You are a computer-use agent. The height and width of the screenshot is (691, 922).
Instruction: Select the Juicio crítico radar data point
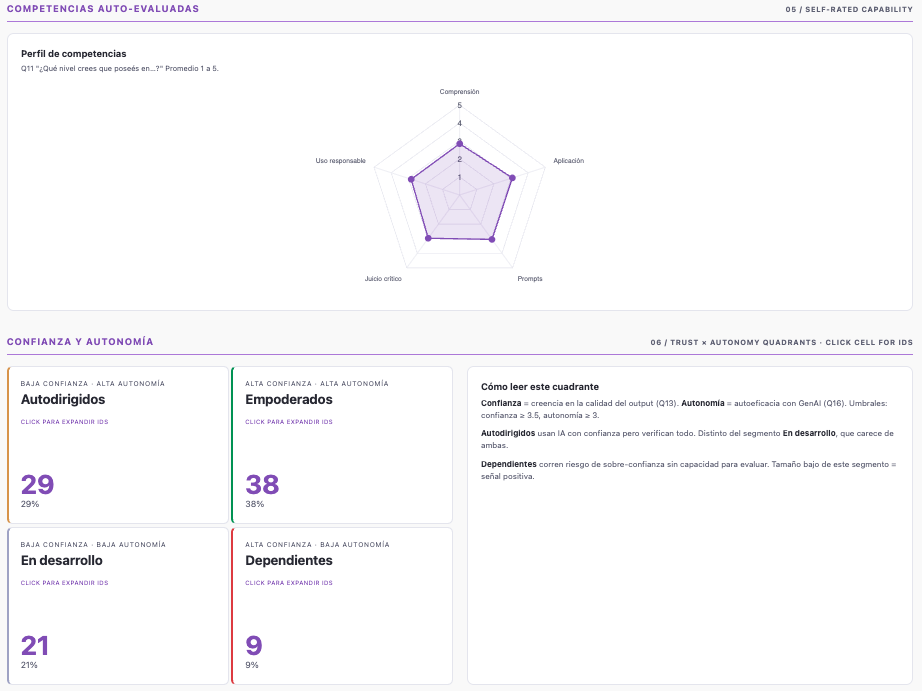[428, 238]
